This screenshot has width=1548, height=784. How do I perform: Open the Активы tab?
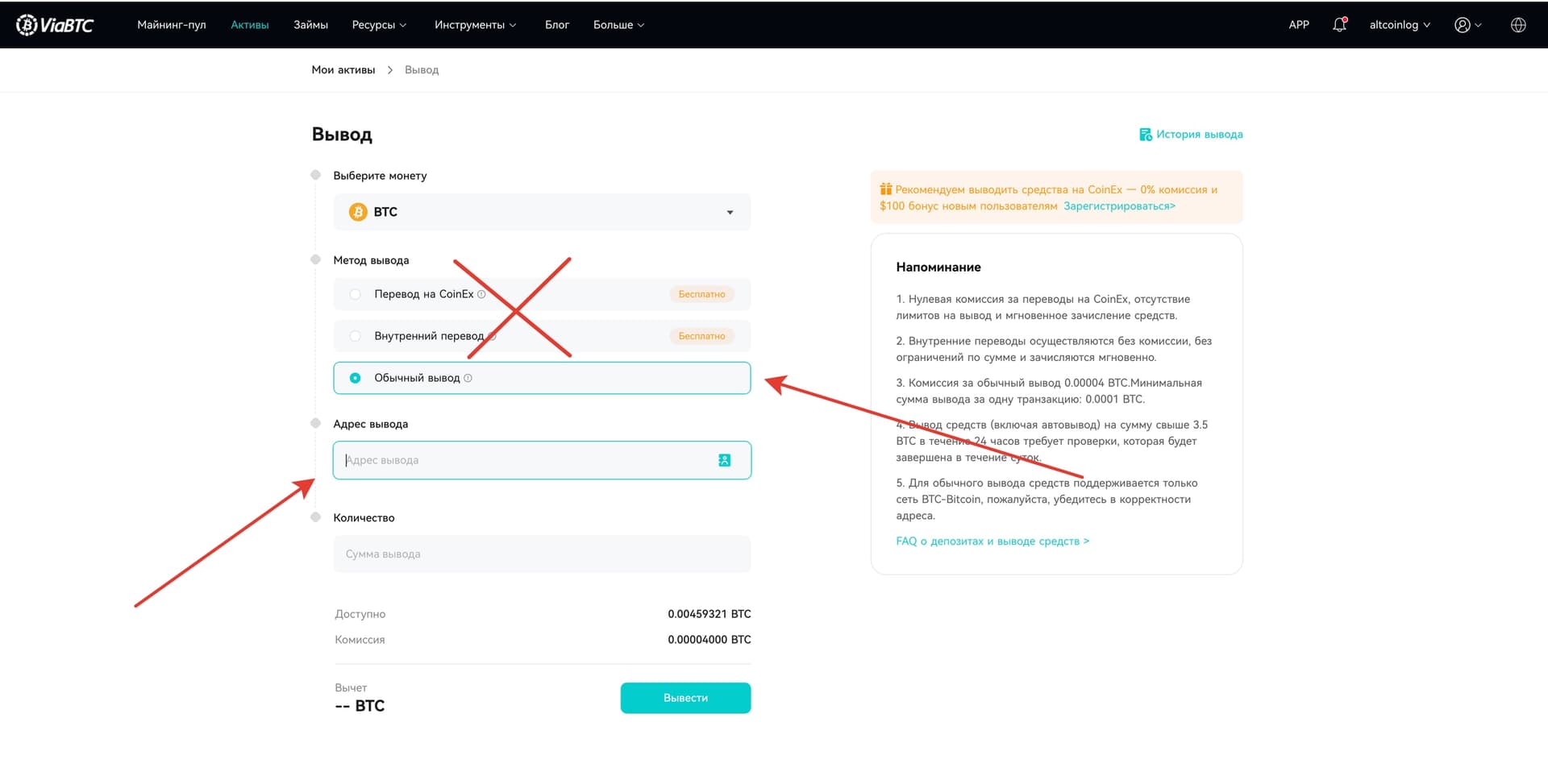(x=250, y=25)
